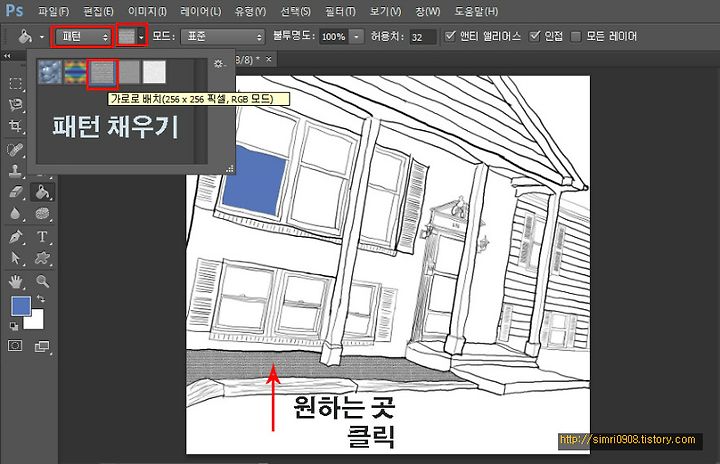This screenshot has width=720, height=464.
Task: Select the light white pattern thumbnail
Action: (154, 72)
